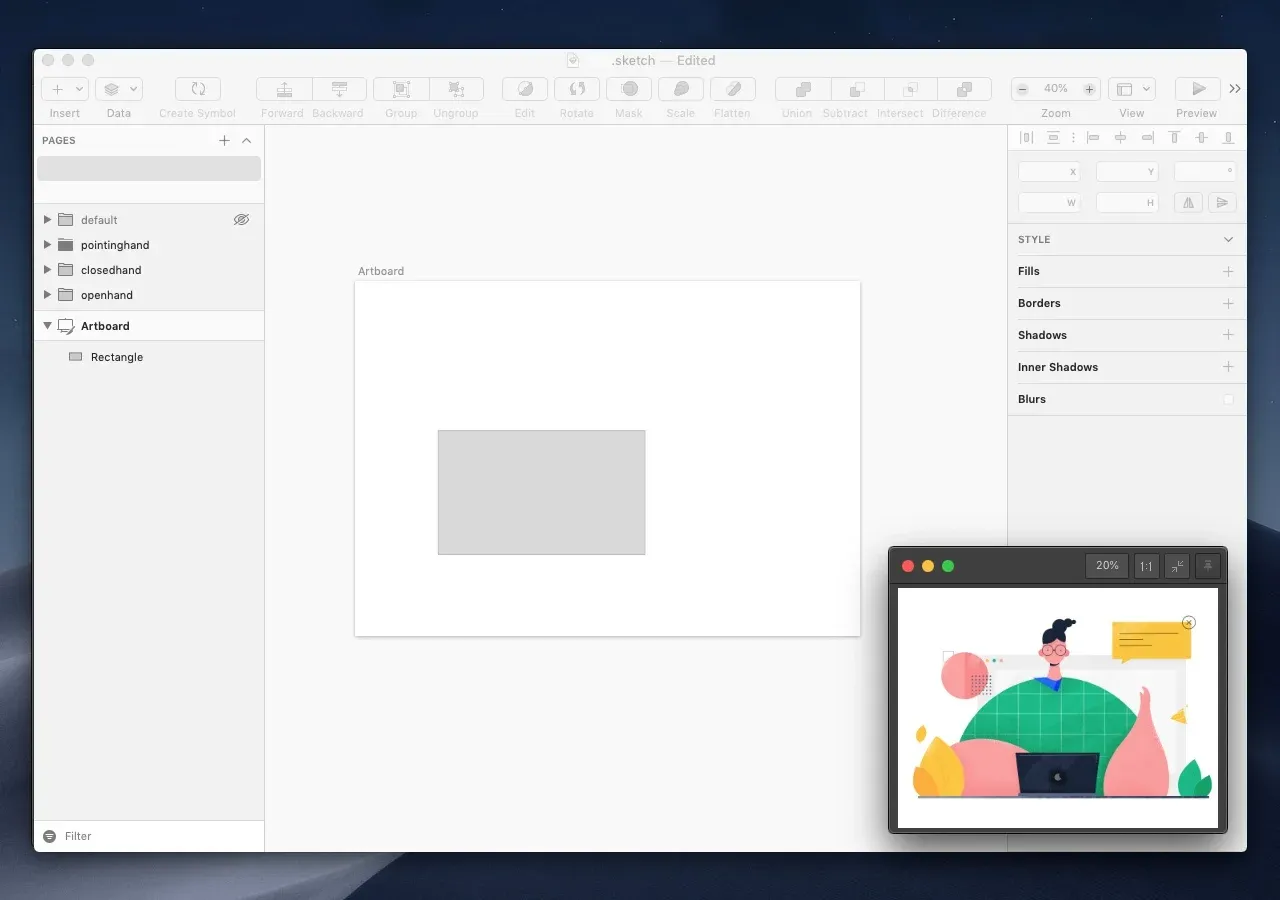1280x900 pixels.
Task: Click the 20% zoom button in preview window
Action: point(1107,566)
